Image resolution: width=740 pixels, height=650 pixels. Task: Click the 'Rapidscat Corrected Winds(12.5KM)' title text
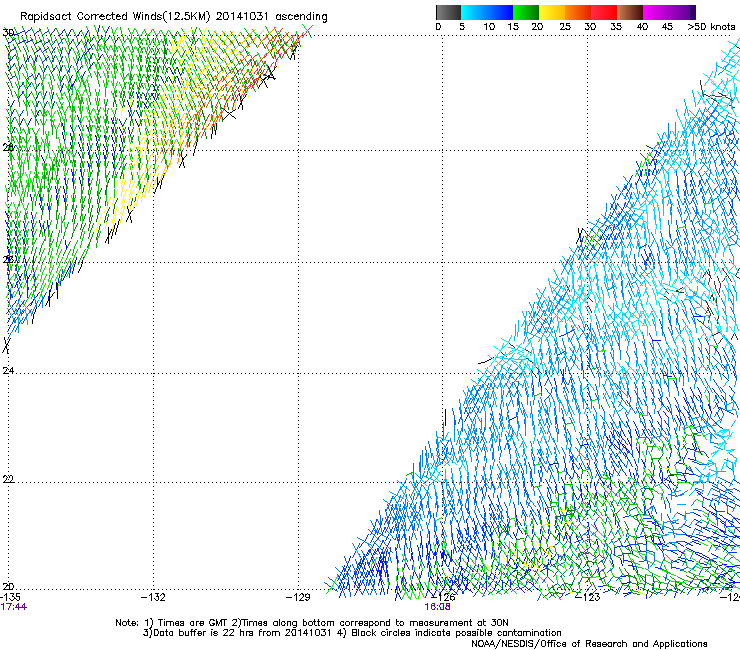pyautogui.click(x=115, y=17)
